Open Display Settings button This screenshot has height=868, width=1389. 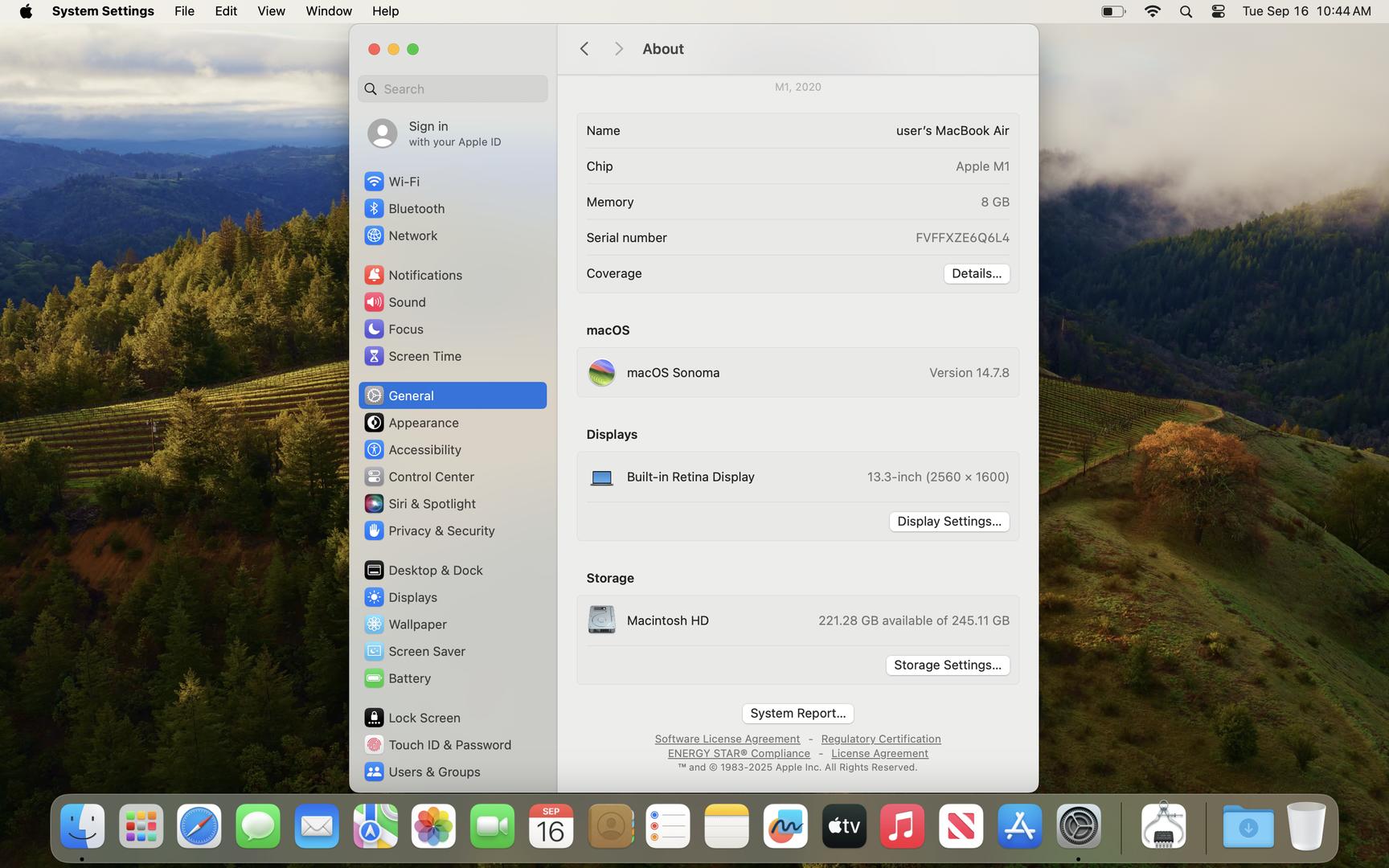click(949, 522)
